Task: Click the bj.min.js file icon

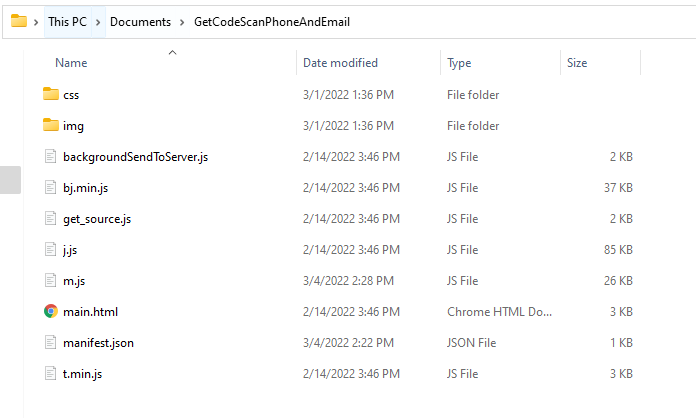Action: pos(51,187)
